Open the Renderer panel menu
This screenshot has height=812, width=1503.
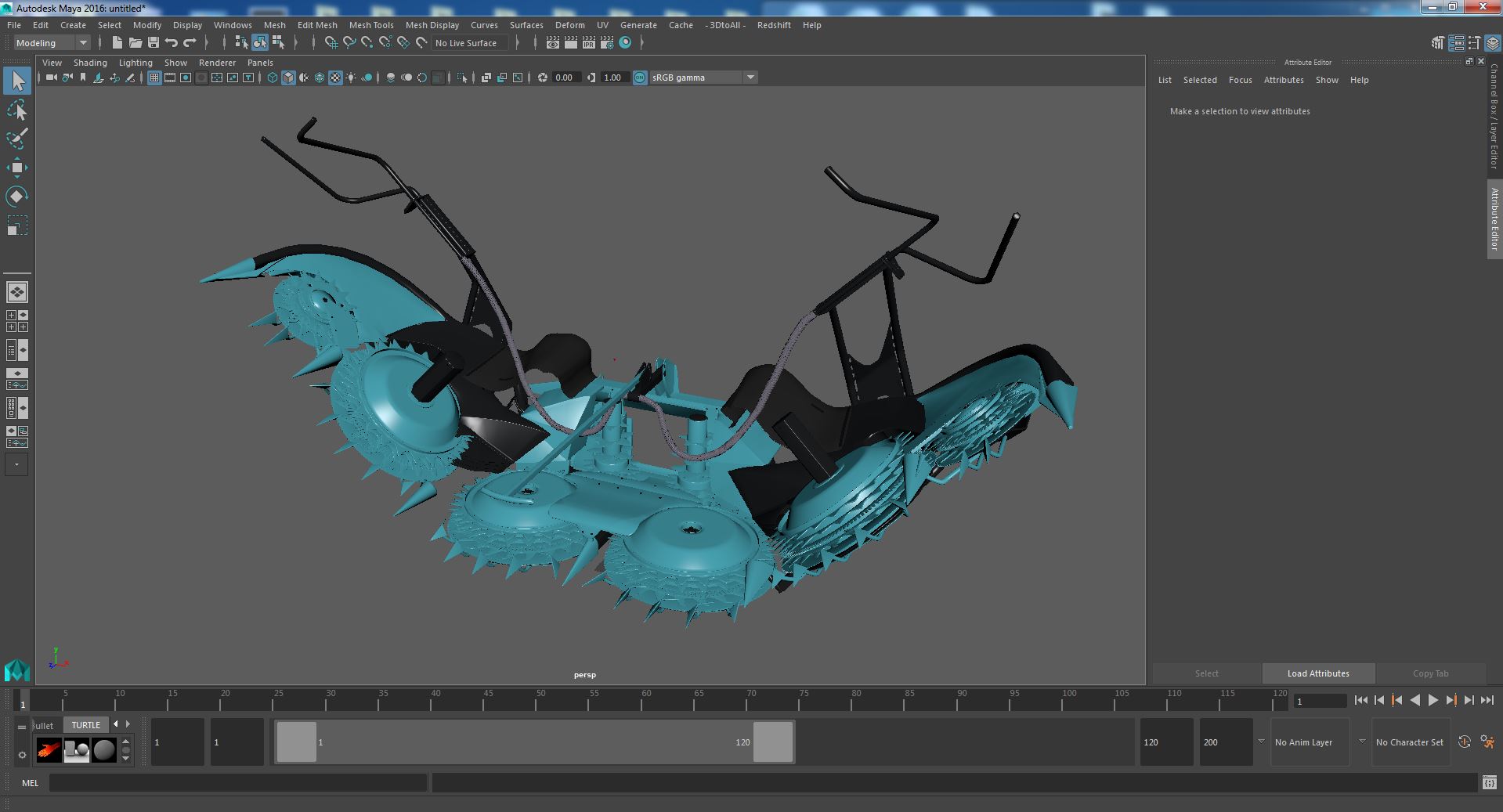pyautogui.click(x=217, y=63)
